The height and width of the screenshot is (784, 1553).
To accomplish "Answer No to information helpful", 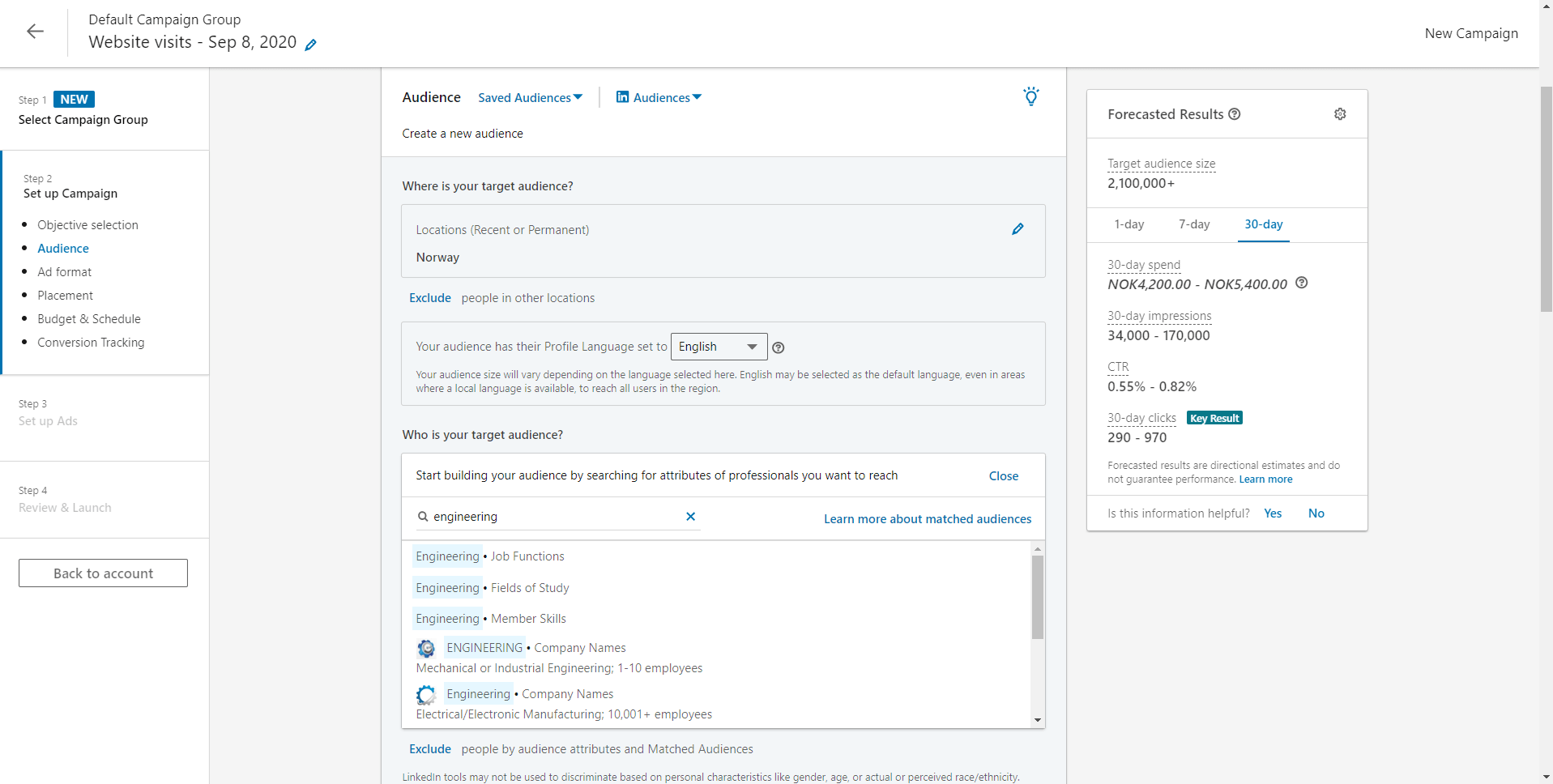I will tap(1316, 513).
